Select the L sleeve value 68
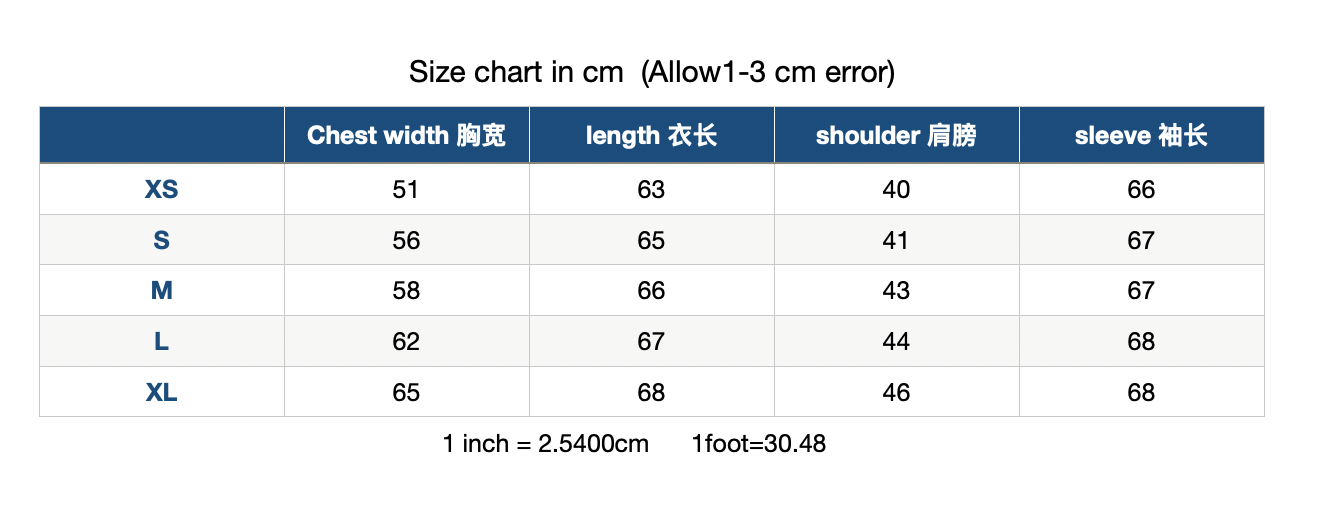The height and width of the screenshot is (510, 1318). click(1141, 341)
